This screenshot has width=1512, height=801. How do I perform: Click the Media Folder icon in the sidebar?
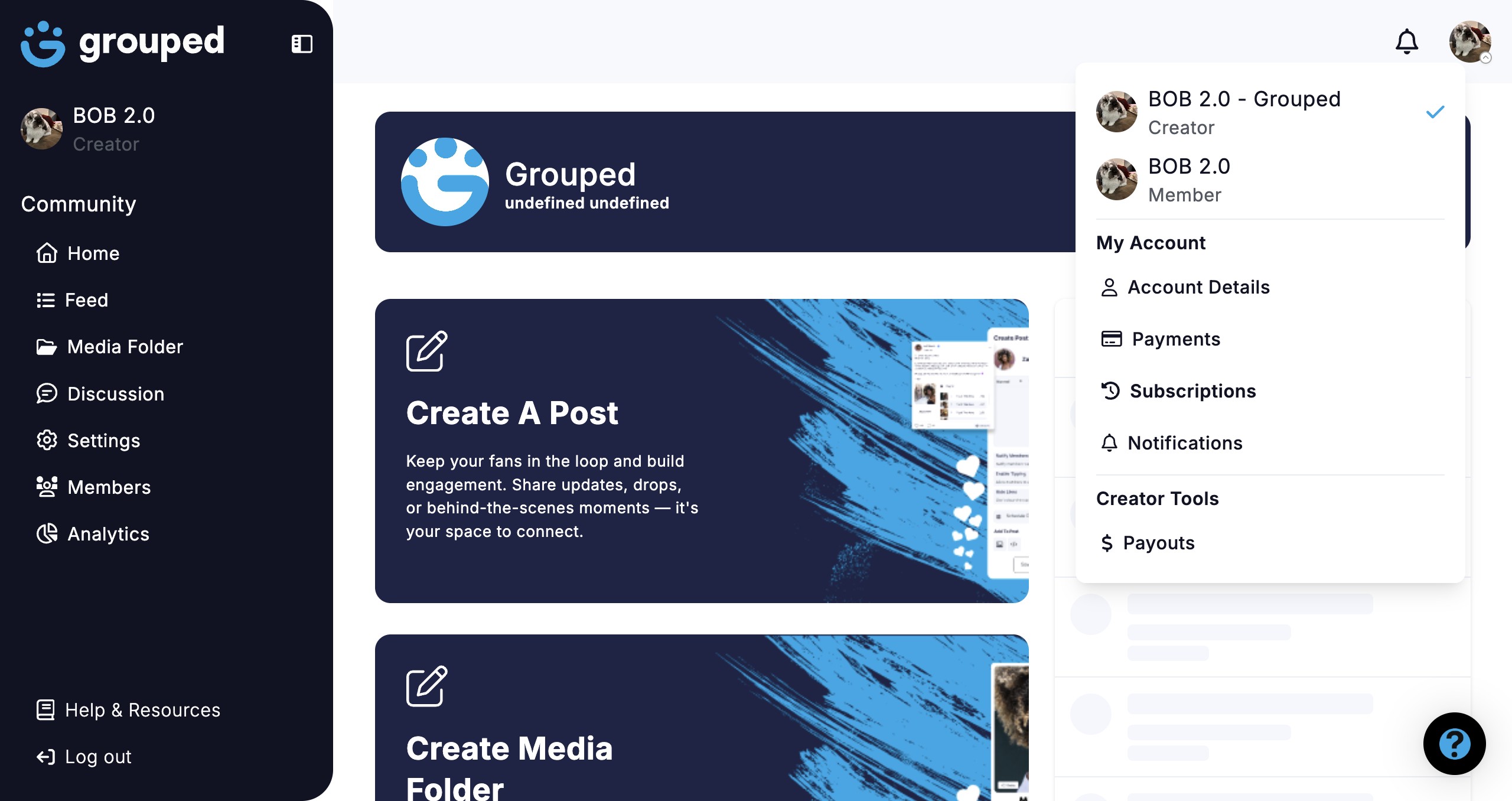click(47, 347)
